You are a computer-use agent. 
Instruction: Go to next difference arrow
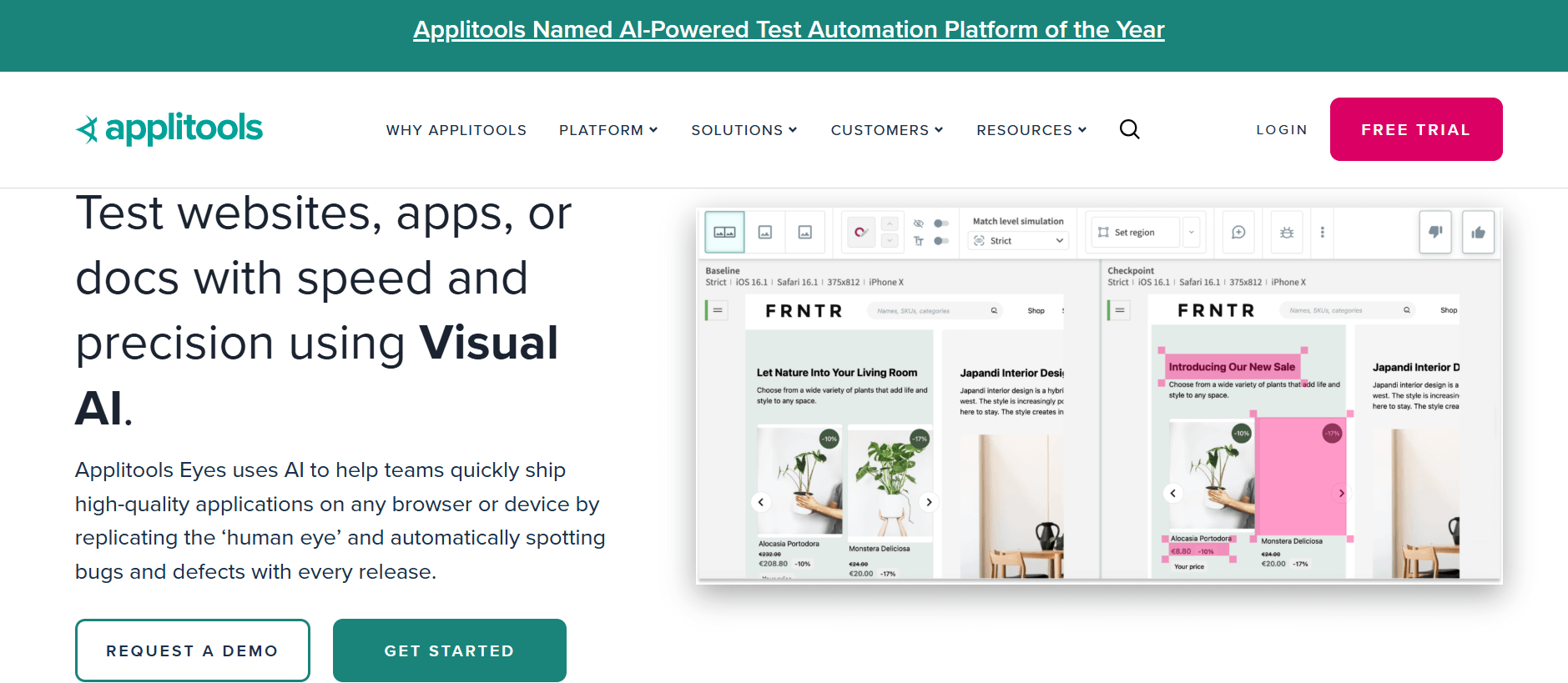pyautogui.click(x=890, y=240)
